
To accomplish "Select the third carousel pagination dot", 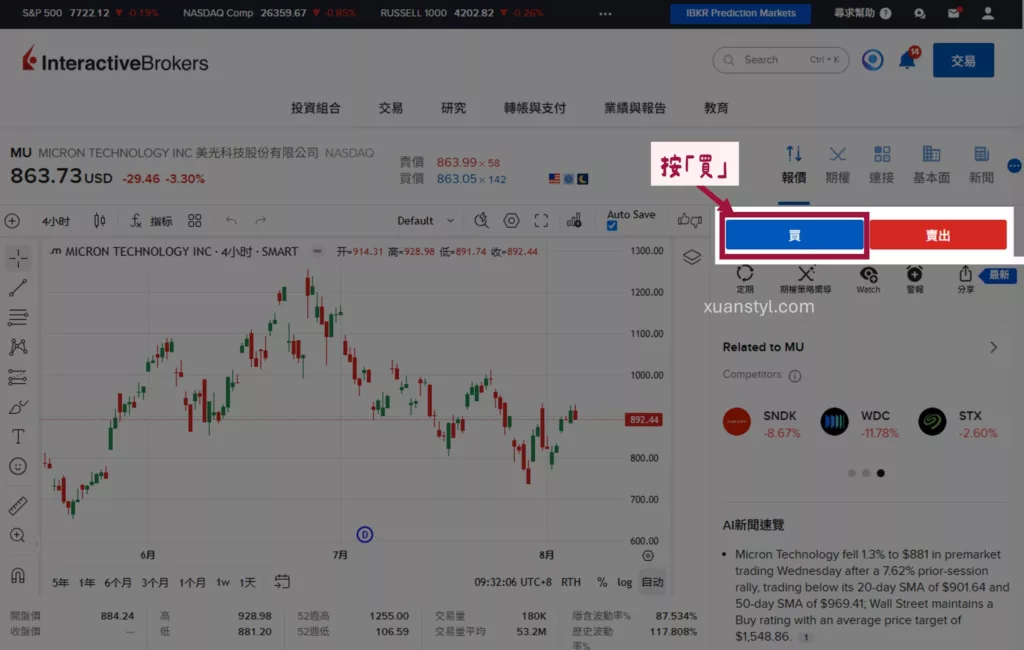I will coord(880,473).
